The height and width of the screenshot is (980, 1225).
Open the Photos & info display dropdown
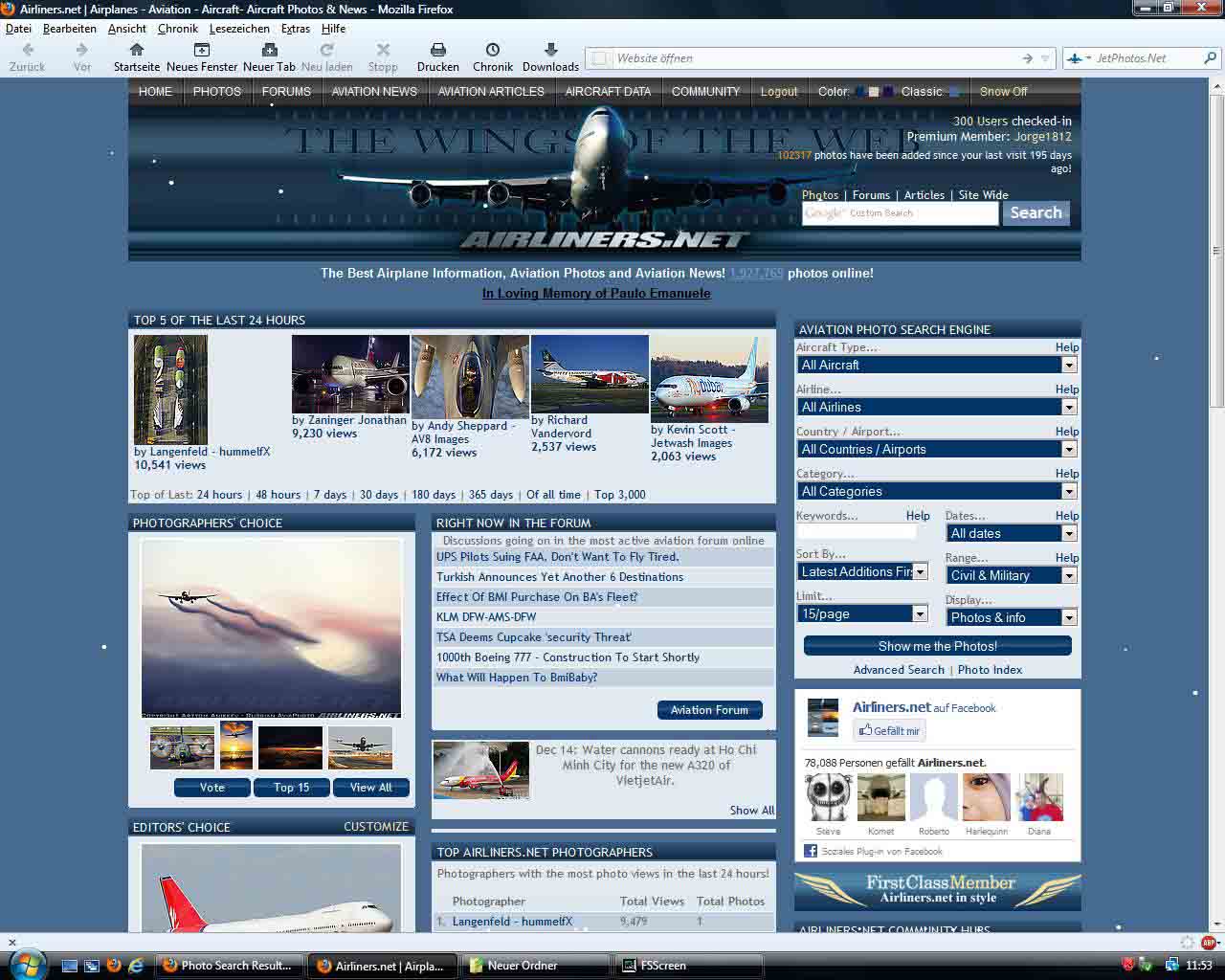tap(1012, 617)
